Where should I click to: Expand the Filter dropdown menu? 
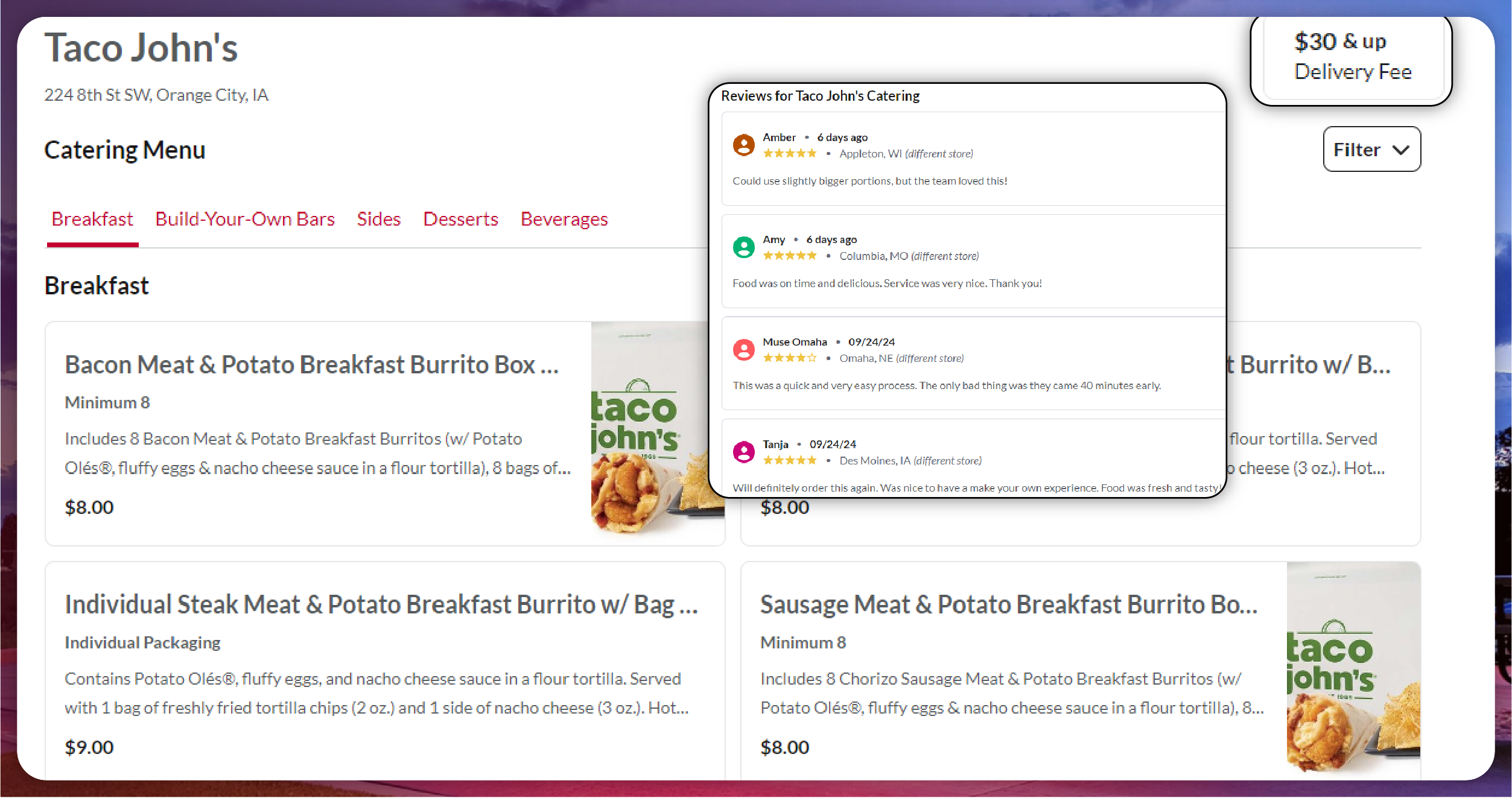point(1372,150)
